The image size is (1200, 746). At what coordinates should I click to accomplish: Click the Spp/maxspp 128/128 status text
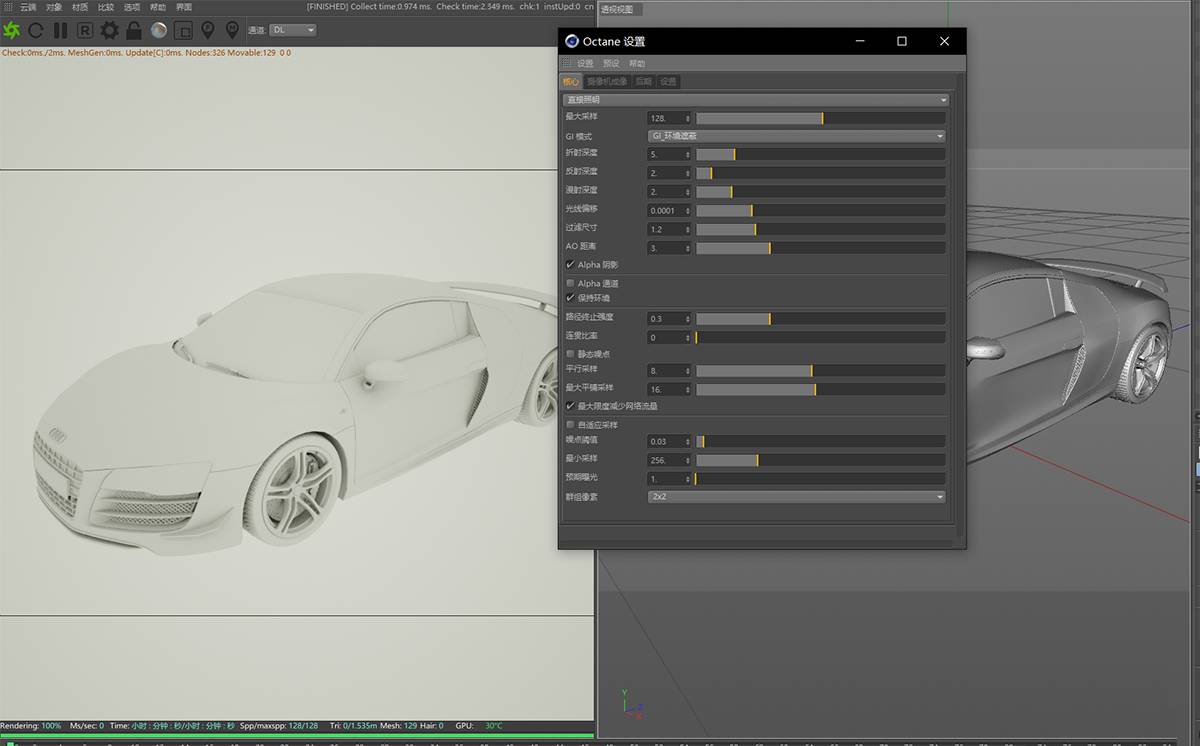pos(279,726)
